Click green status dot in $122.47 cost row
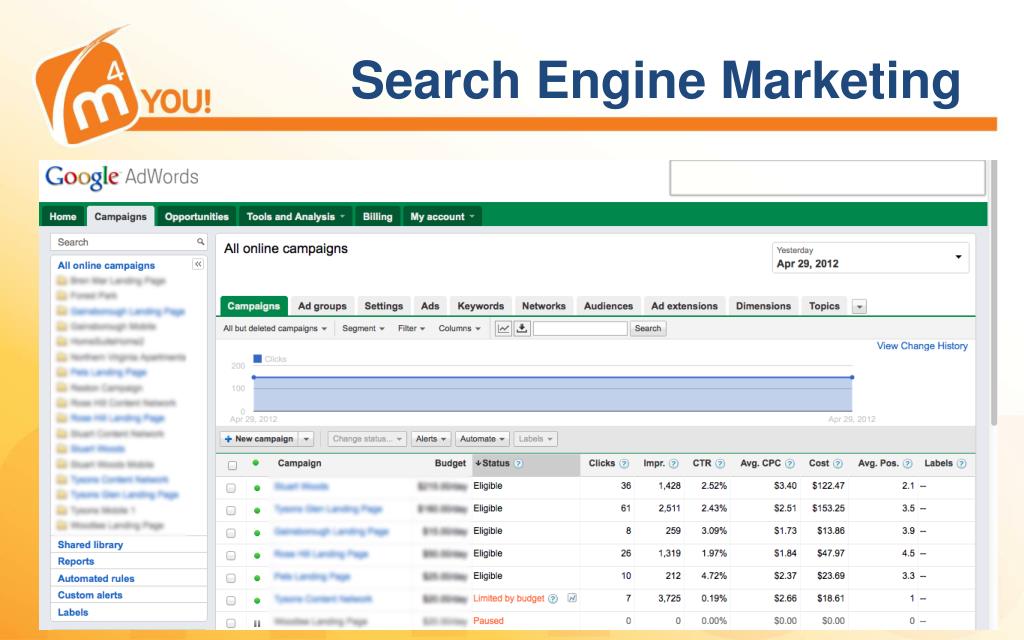 coord(257,488)
